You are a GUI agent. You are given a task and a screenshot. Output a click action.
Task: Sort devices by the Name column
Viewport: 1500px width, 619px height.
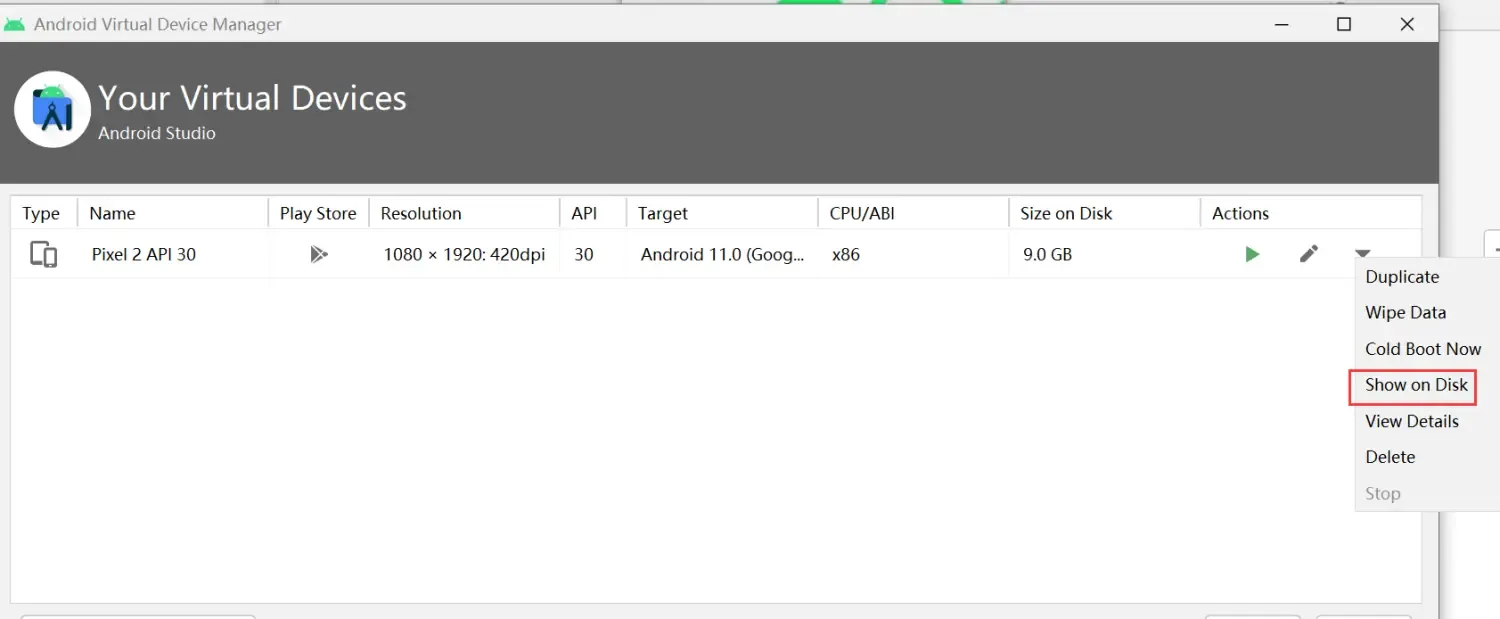[111, 213]
